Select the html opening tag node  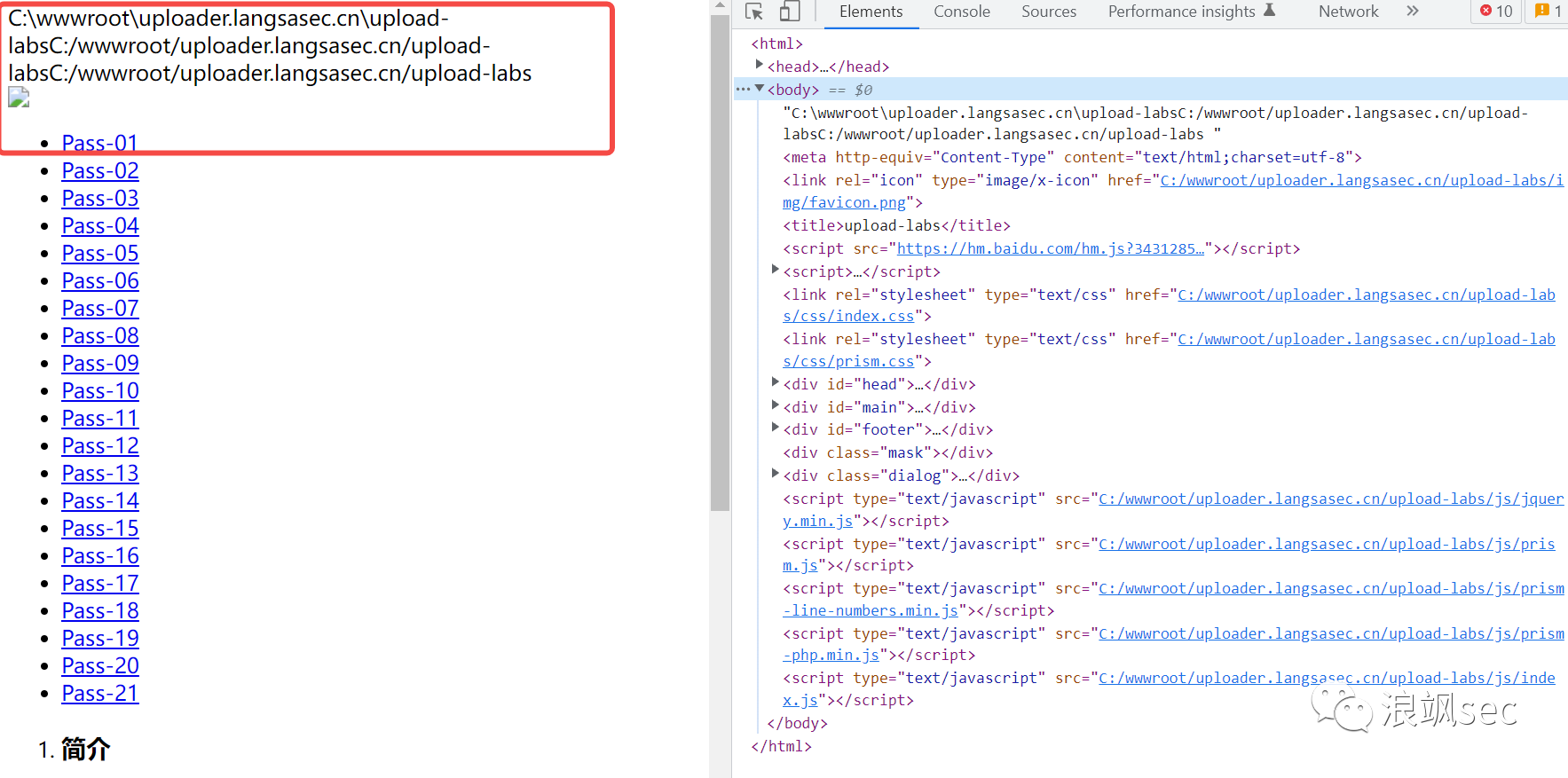pyautogui.click(x=776, y=43)
